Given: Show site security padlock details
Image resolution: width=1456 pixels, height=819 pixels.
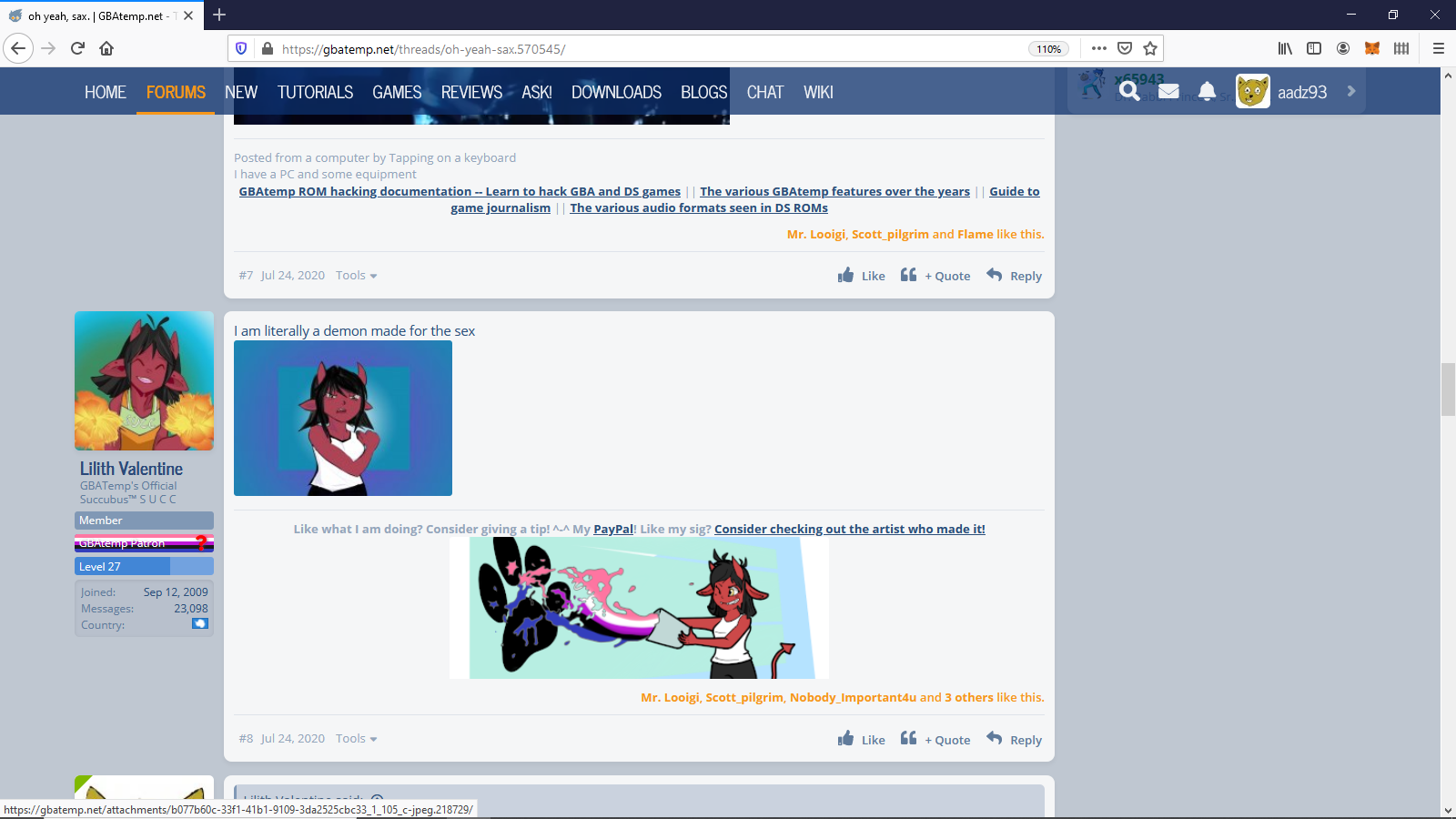Looking at the screenshot, I should point(268,49).
